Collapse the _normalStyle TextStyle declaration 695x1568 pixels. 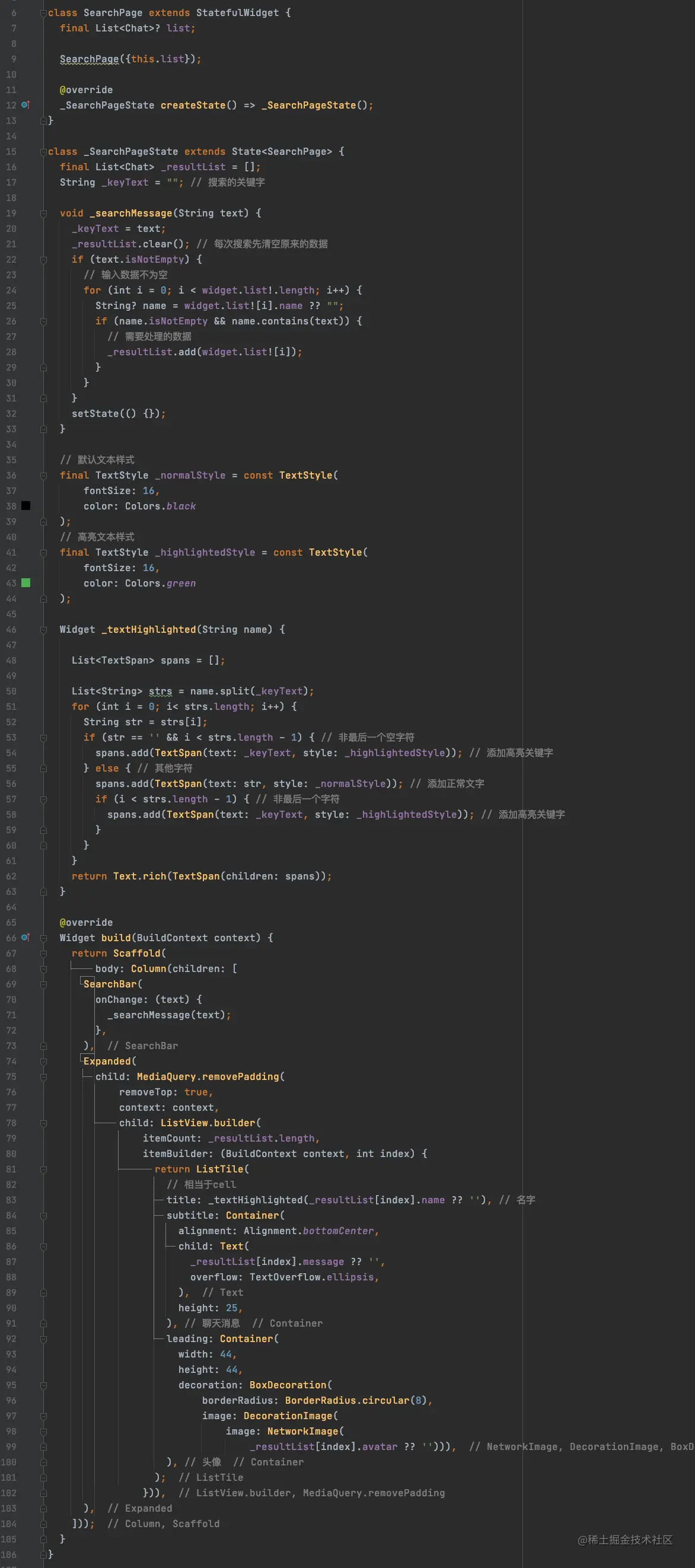tap(43, 476)
